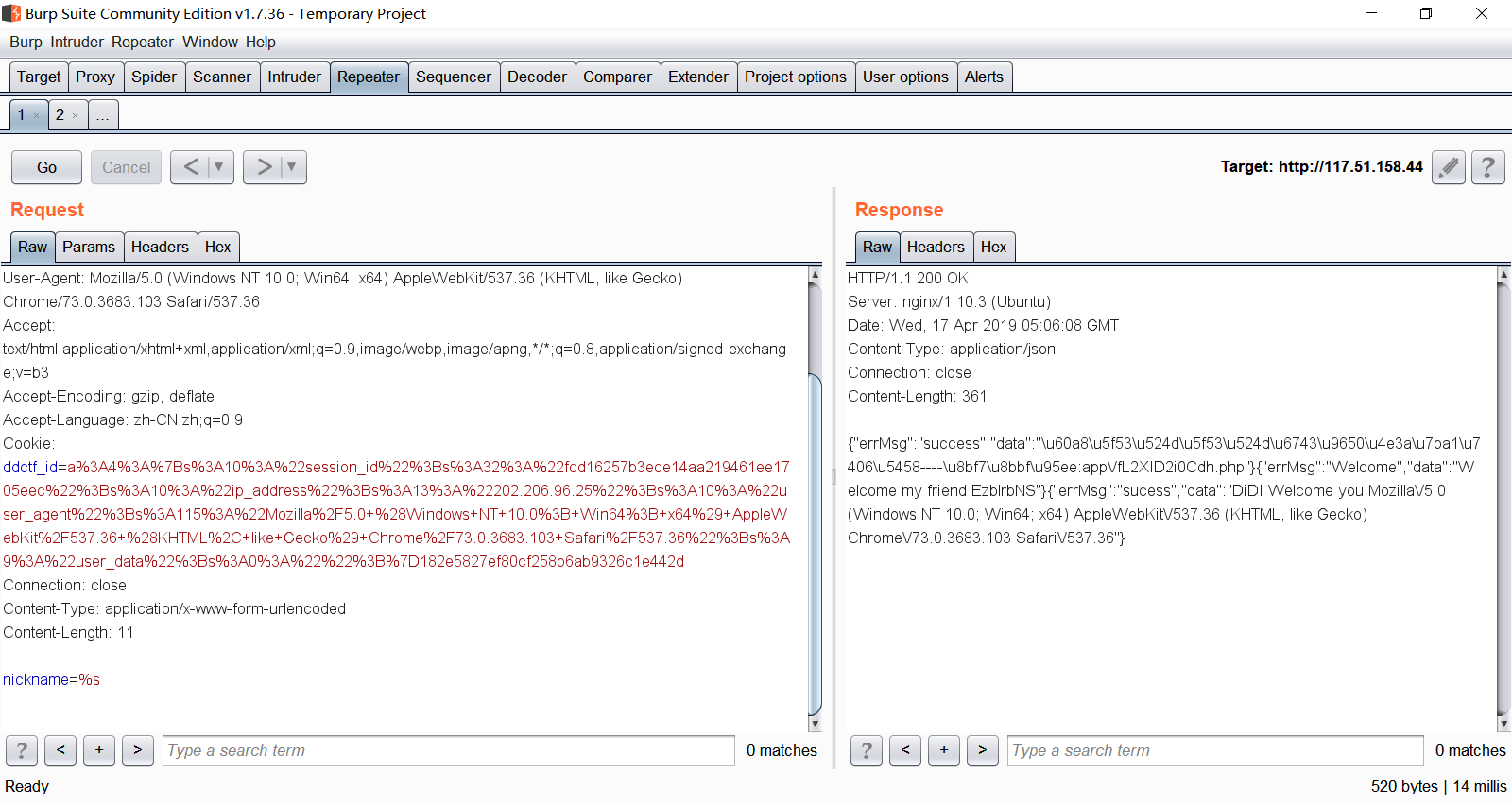Image resolution: width=1512 pixels, height=803 pixels.
Task: Open the new tab '...' button
Action: click(103, 115)
